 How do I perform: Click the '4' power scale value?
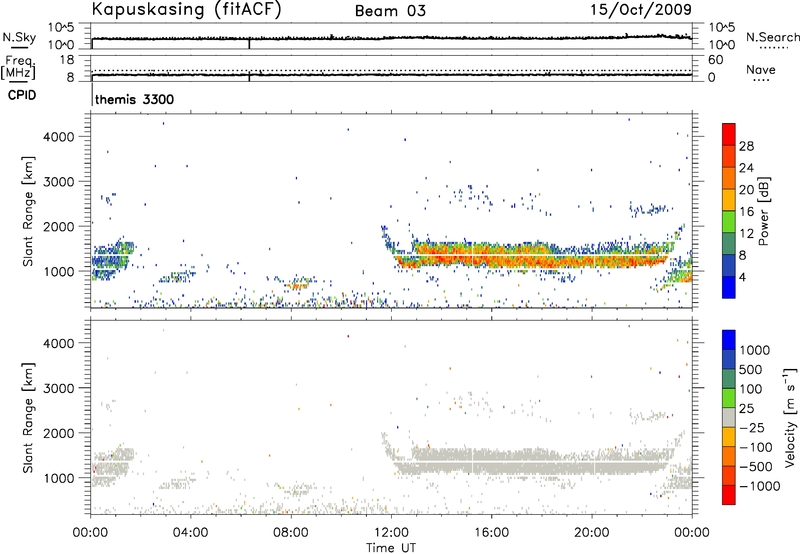(x=743, y=278)
